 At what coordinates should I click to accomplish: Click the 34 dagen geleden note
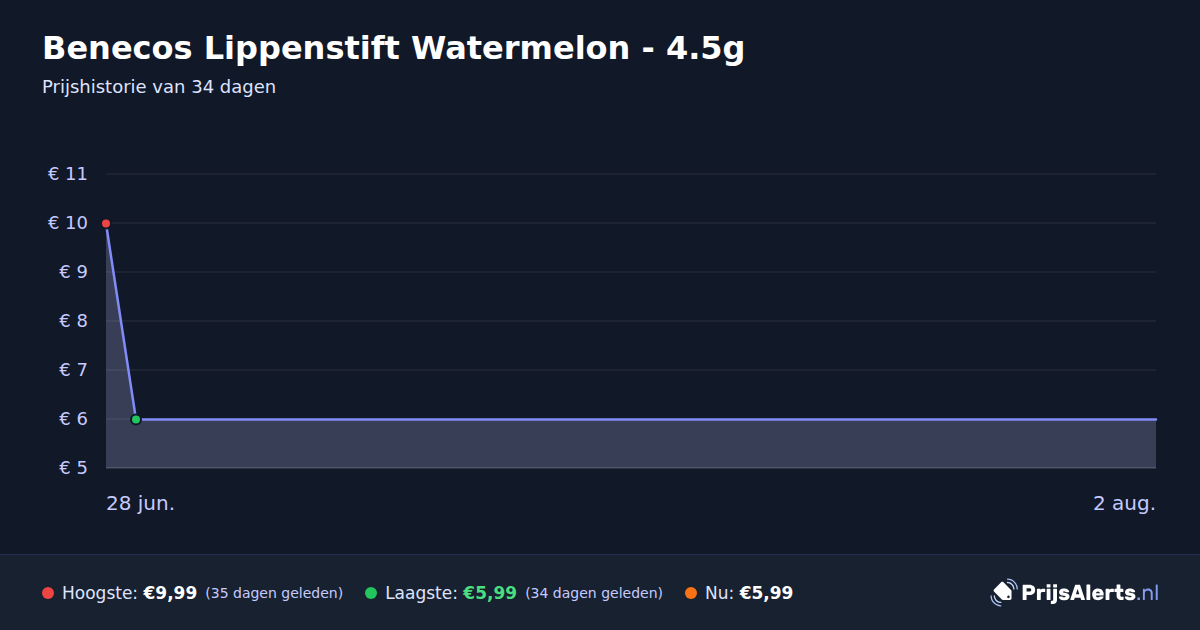click(594, 593)
